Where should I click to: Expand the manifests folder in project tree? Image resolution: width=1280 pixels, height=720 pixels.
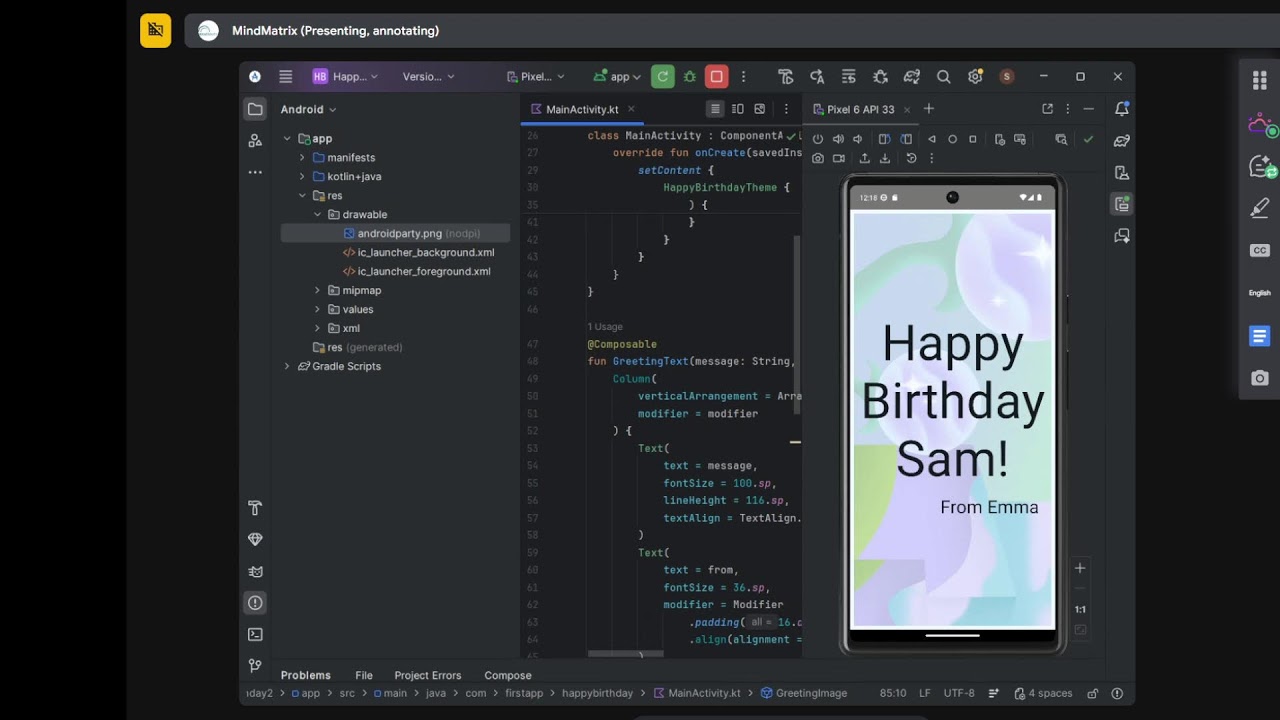[x=302, y=158]
